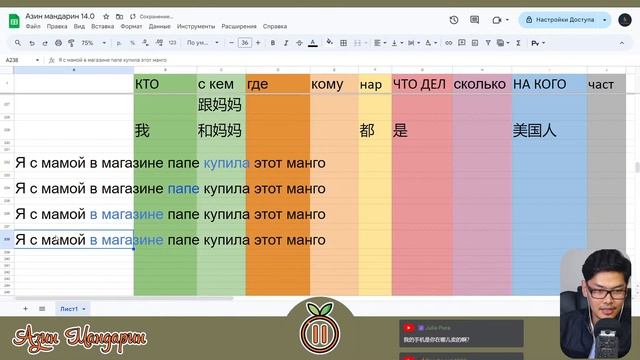640x360 pixels.
Task: Open the all sheets list icon
Action: (42, 309)
